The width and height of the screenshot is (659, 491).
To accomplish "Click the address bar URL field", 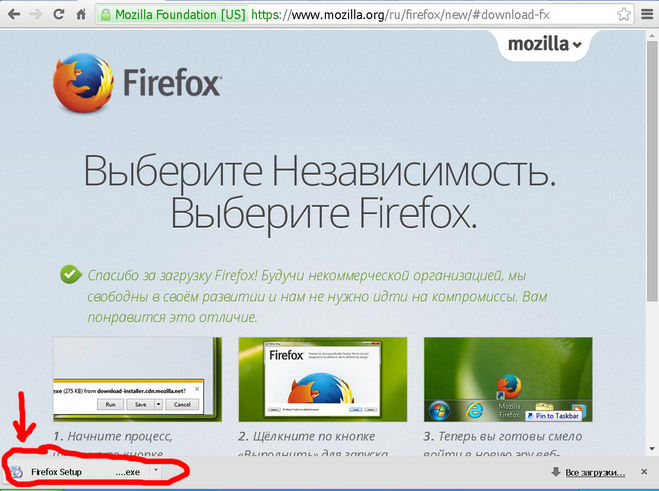I will [433, 15].
